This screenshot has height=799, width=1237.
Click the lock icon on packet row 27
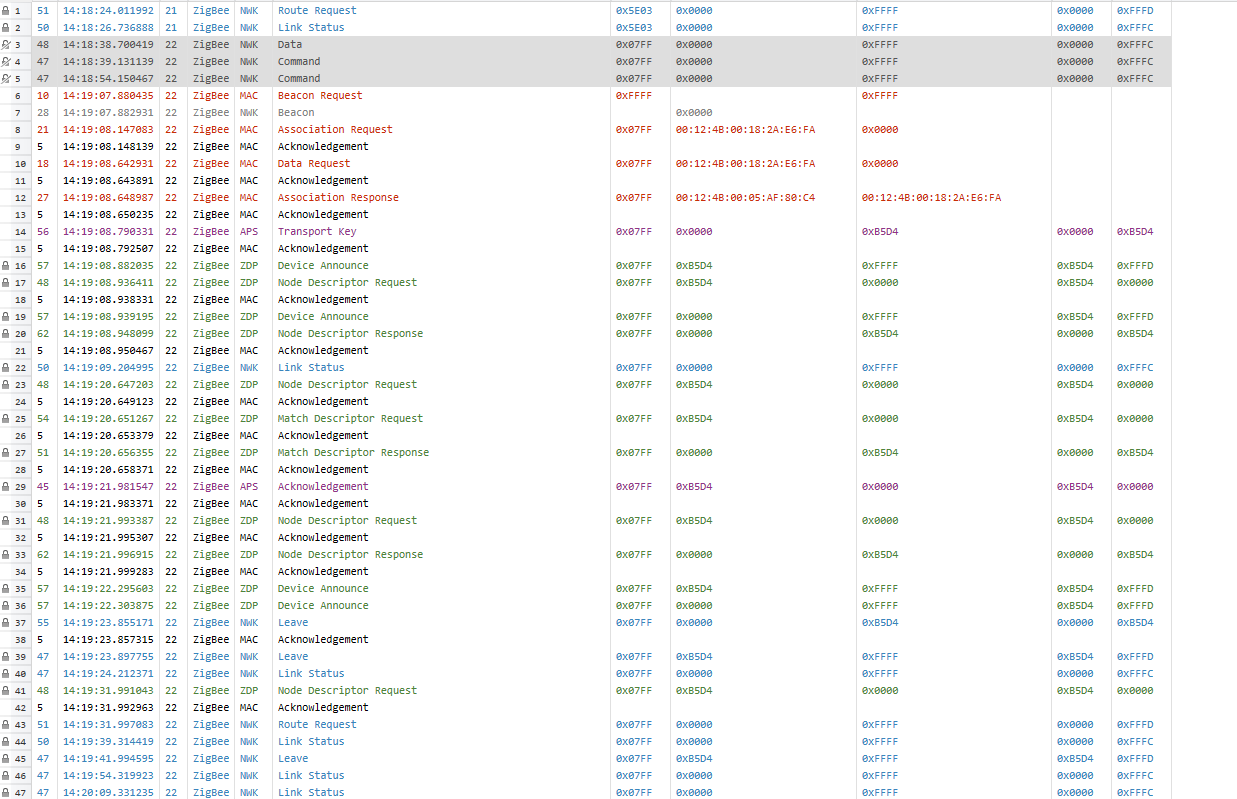tap(6, 452)
